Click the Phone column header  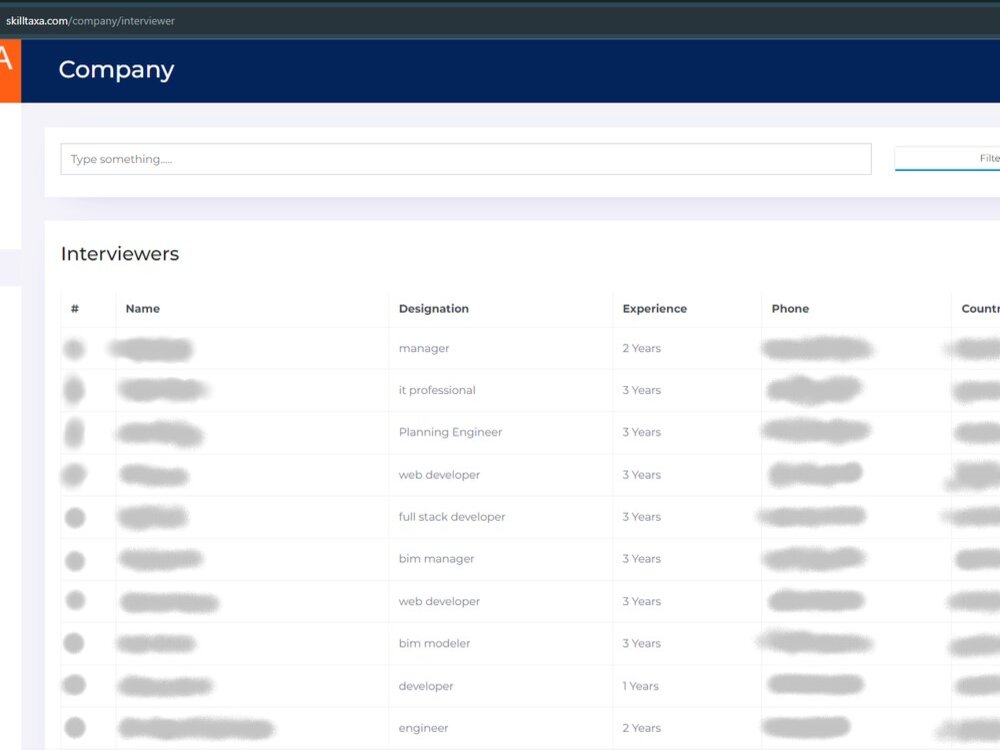[x=790, y=308]
